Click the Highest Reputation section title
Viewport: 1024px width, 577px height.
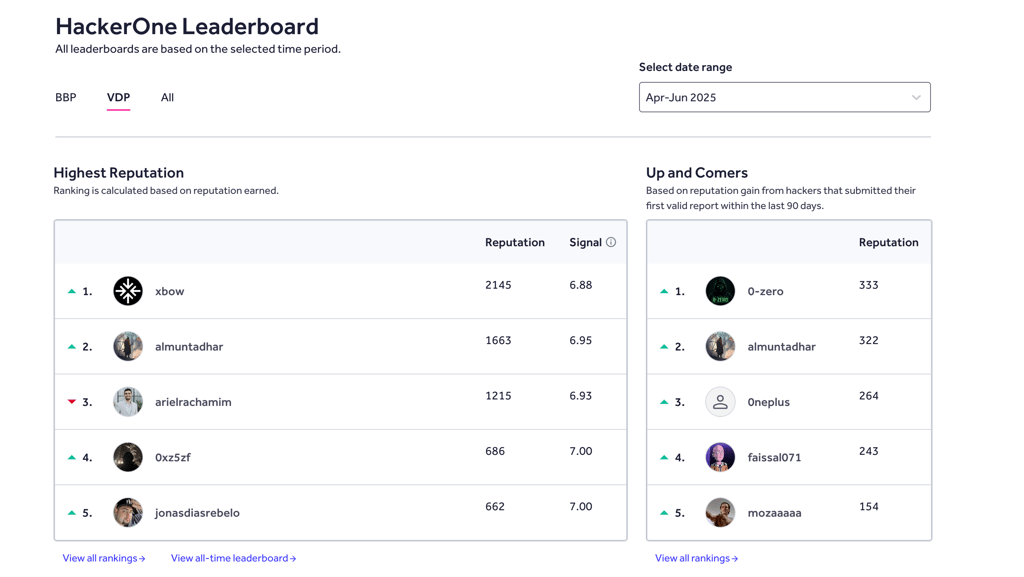(119, 173)
